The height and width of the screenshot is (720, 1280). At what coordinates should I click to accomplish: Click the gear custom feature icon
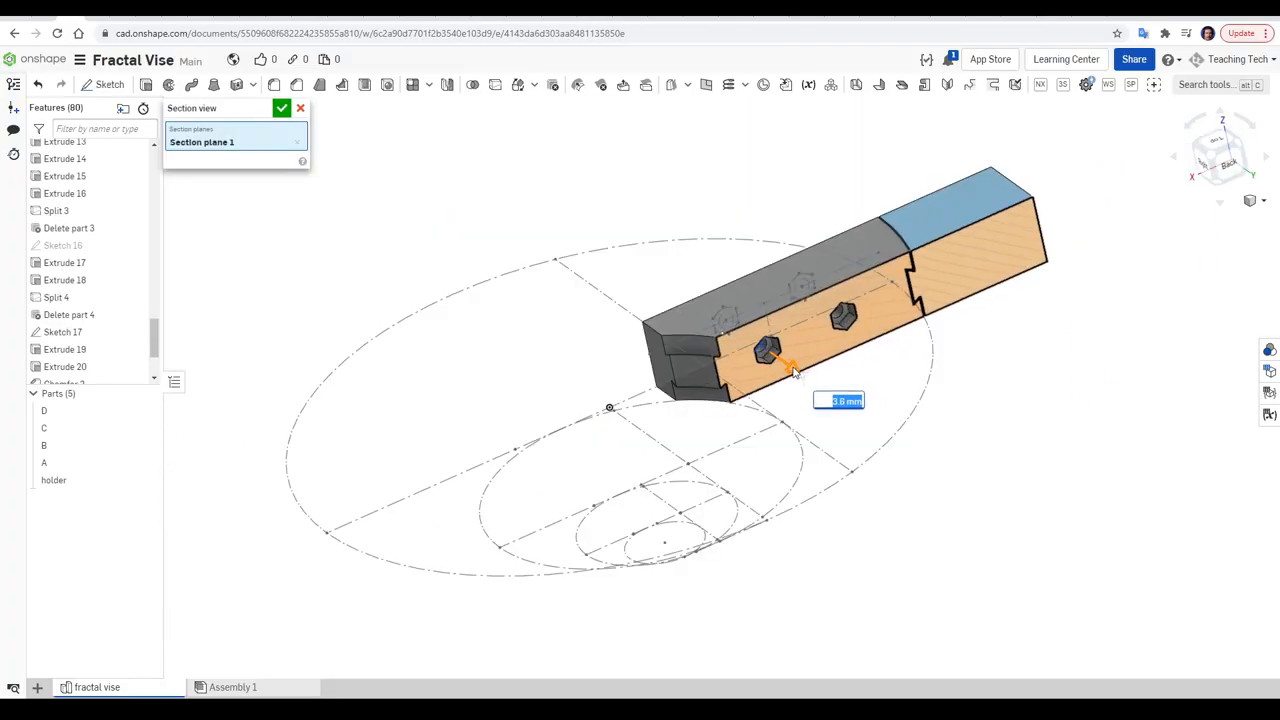tap(1086, 85)
